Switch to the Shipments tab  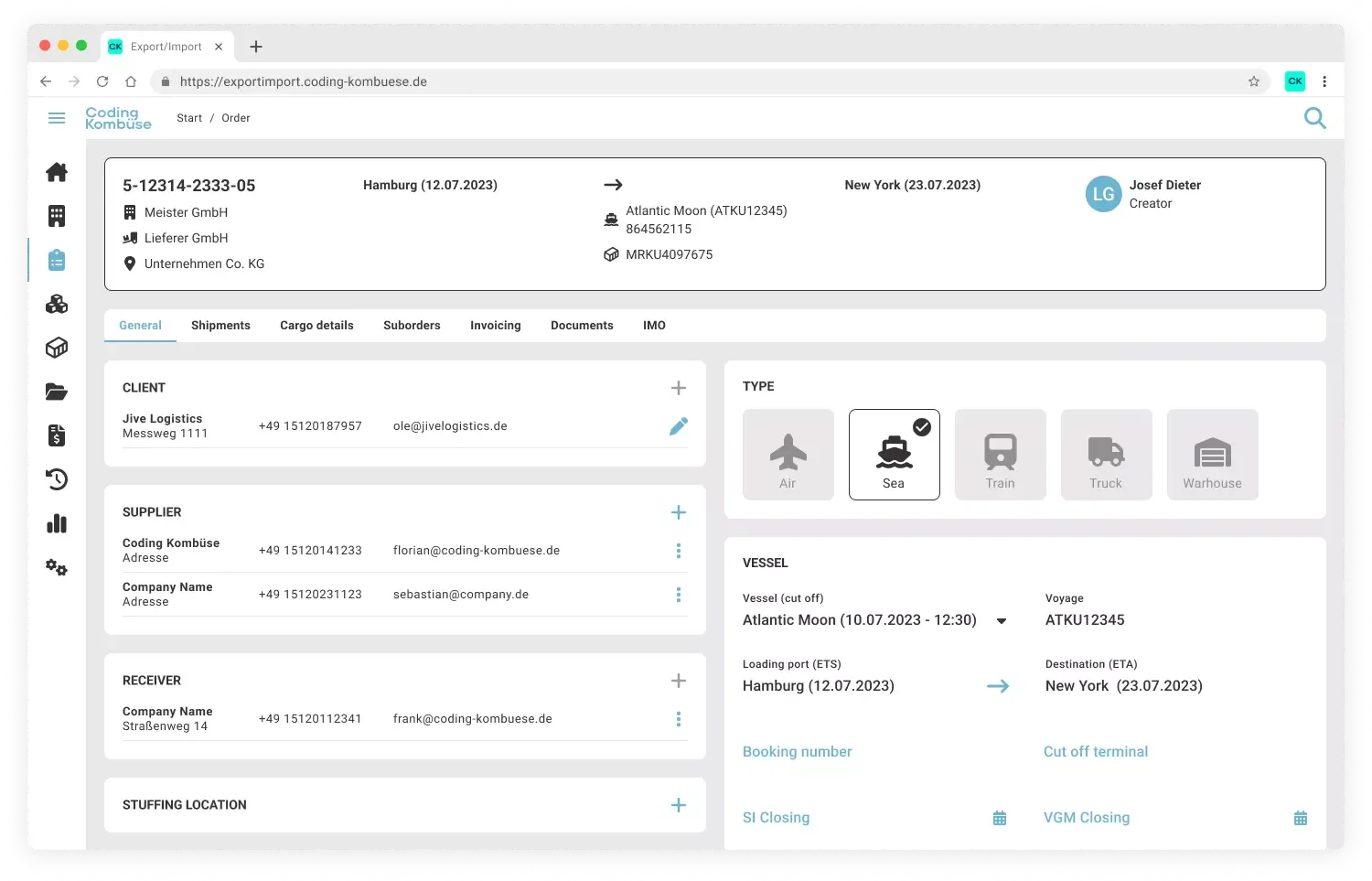pos(220,326)
